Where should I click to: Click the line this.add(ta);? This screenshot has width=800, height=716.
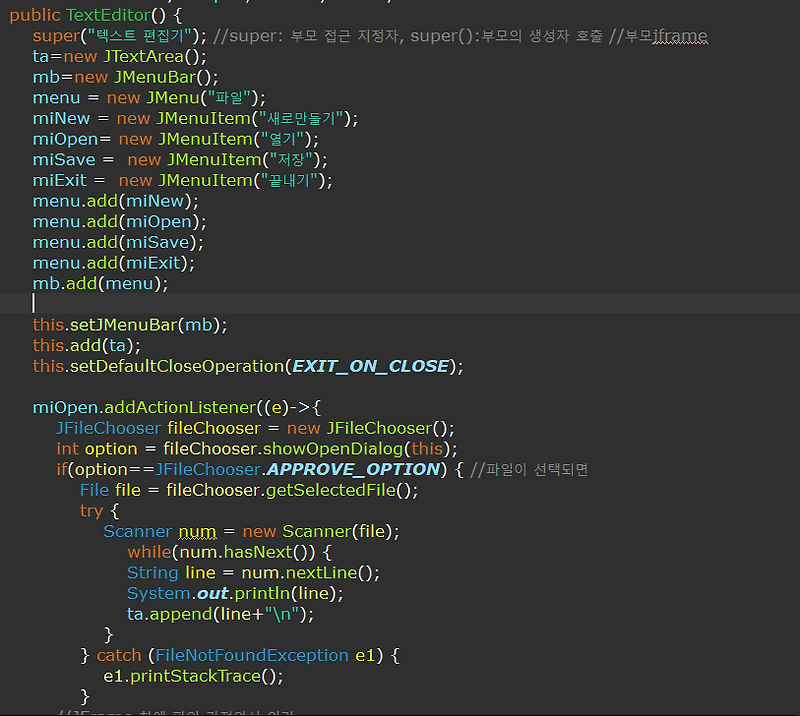[x=87, y=345]
